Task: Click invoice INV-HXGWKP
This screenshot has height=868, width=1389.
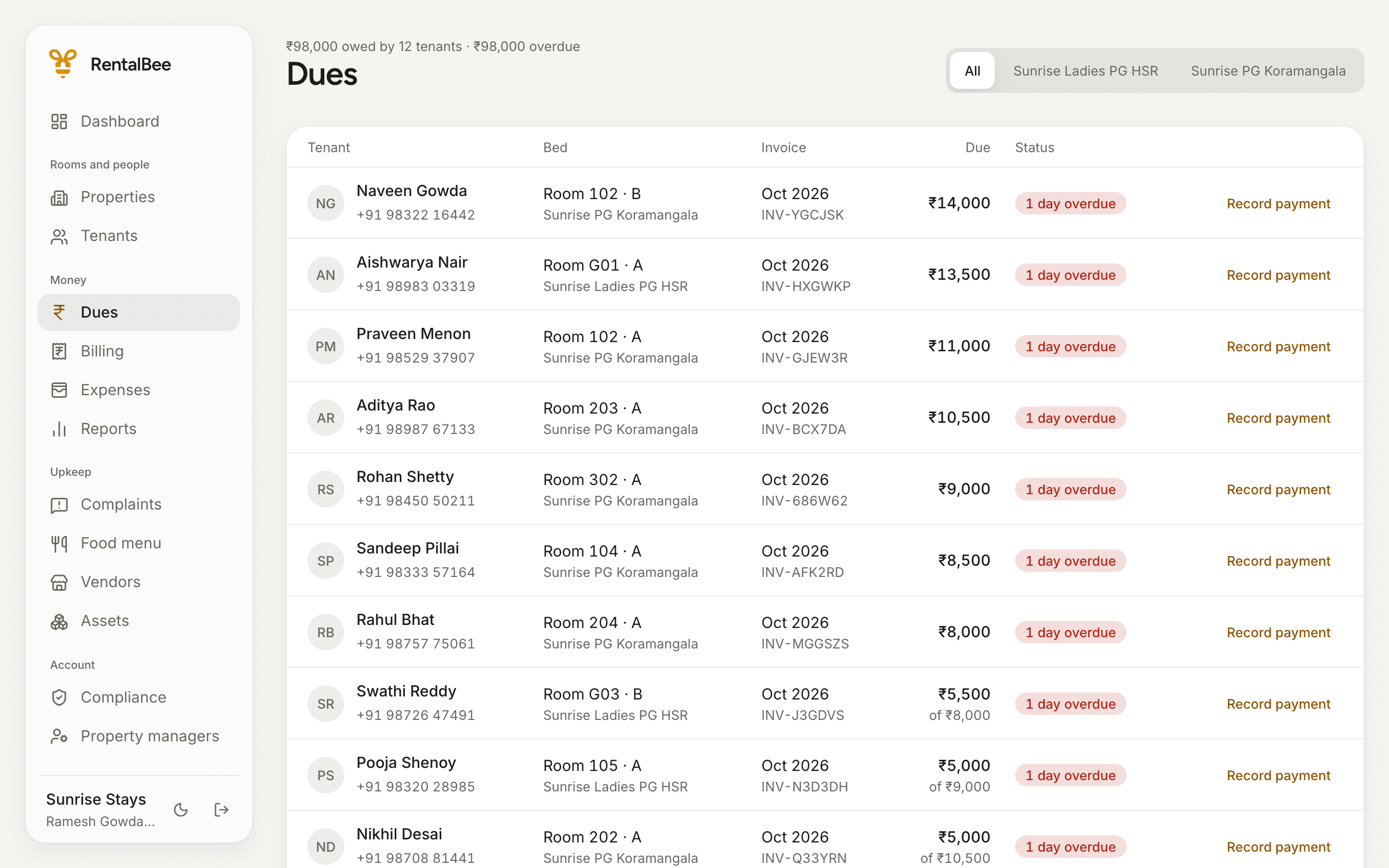Action: coord(806,286)
